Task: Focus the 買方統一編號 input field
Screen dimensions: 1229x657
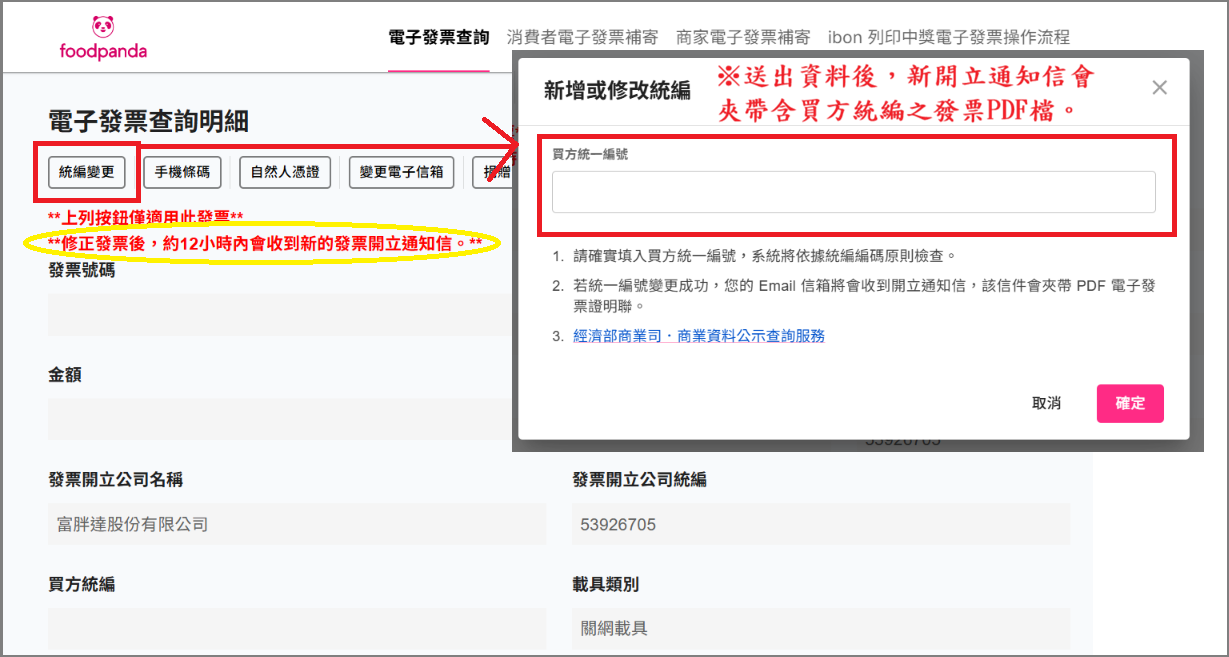Action: click(x=854, y=192)
